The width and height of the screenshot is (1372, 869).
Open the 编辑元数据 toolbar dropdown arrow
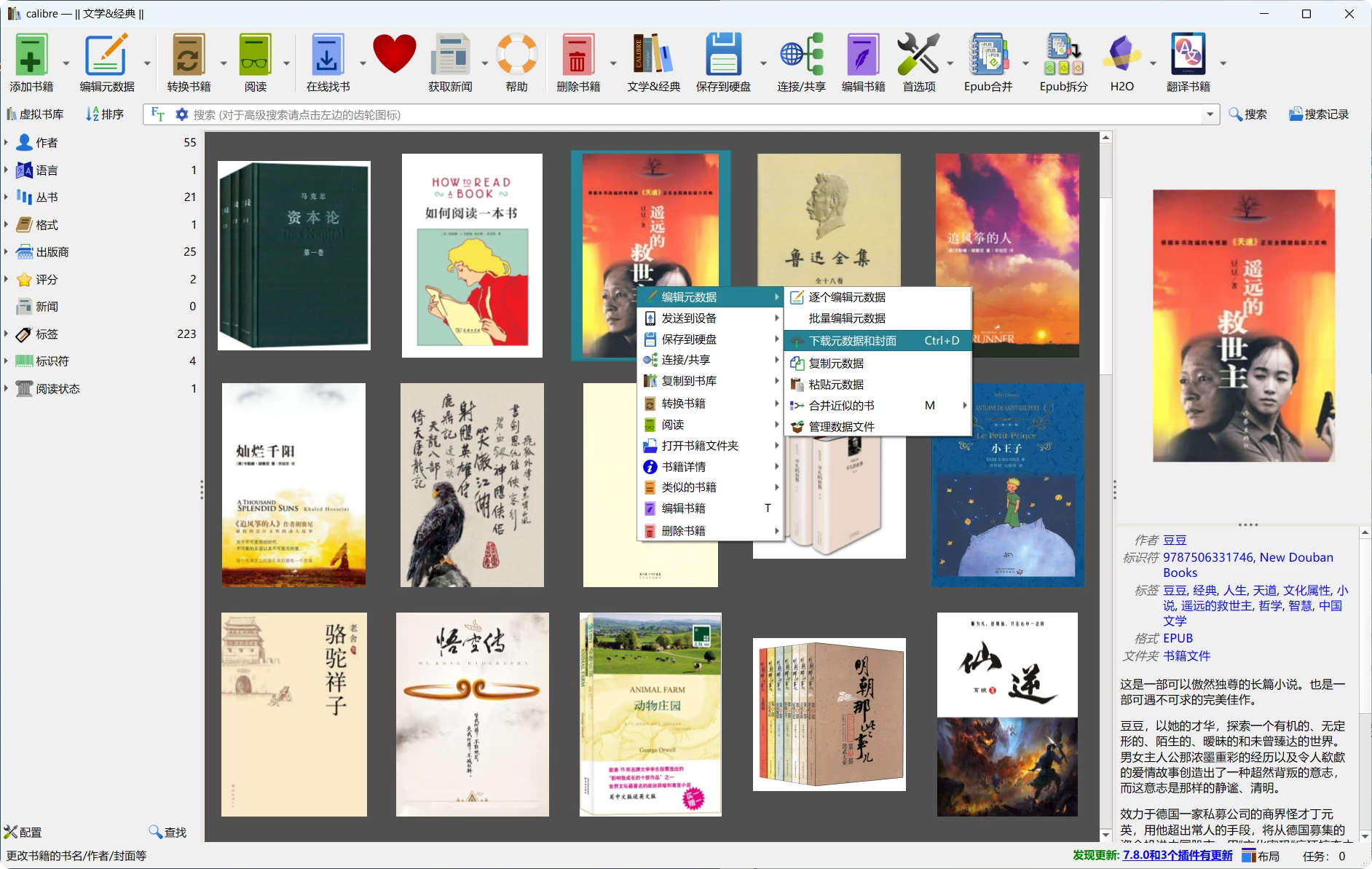pyautogui.click(x=147, y=63)
